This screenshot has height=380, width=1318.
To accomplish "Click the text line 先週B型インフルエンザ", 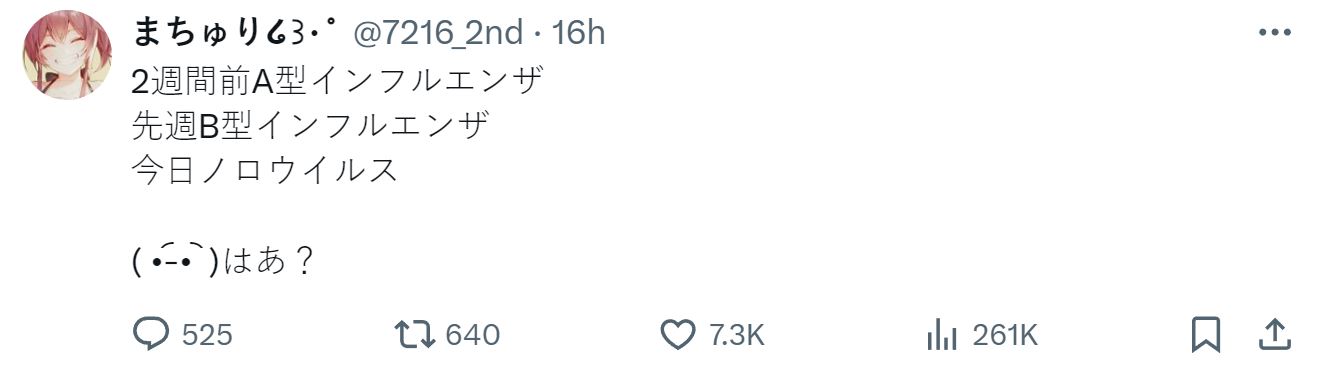I will (x=311, y=125).
